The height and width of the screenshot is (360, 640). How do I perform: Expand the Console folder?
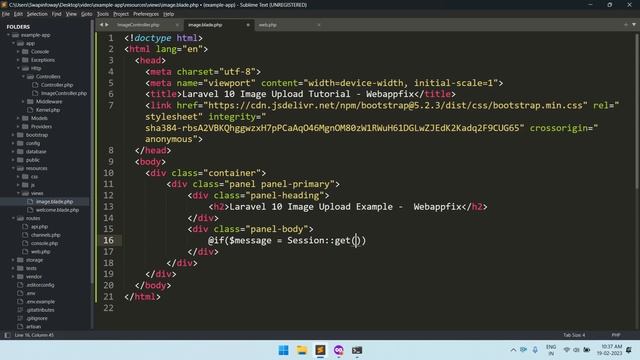coord(18,52)
